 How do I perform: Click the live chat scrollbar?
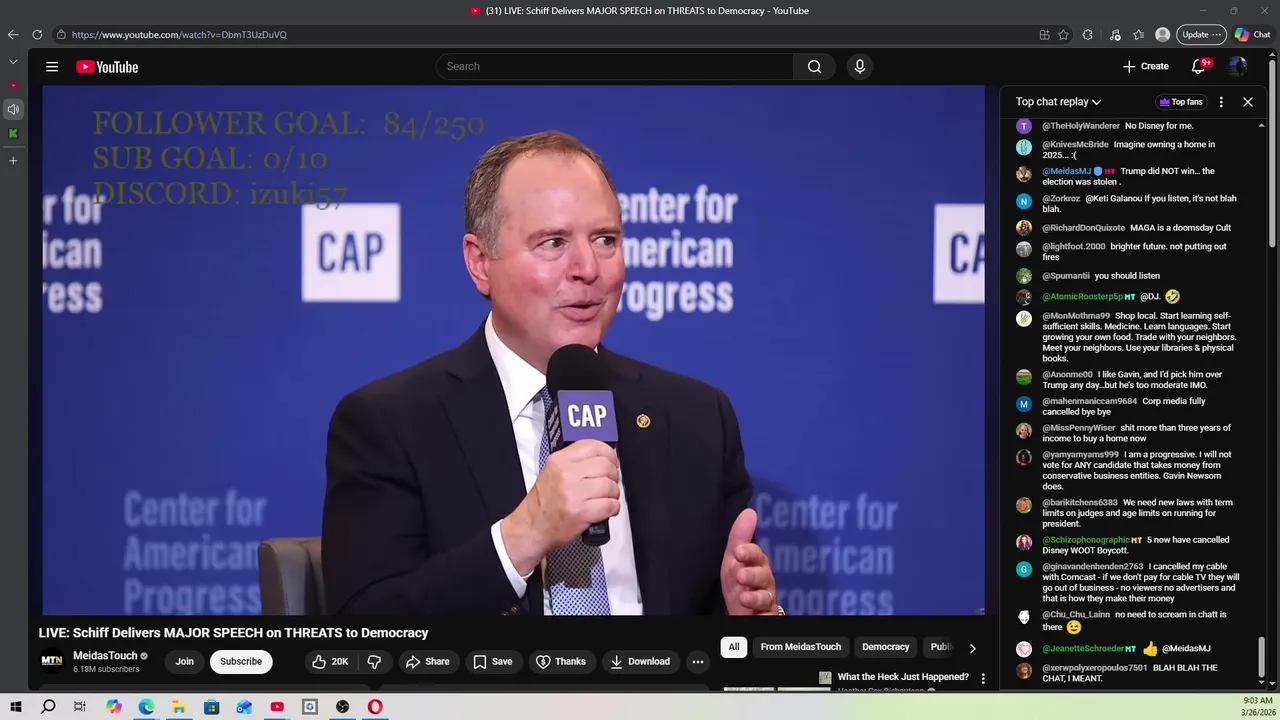point(1263,400)
